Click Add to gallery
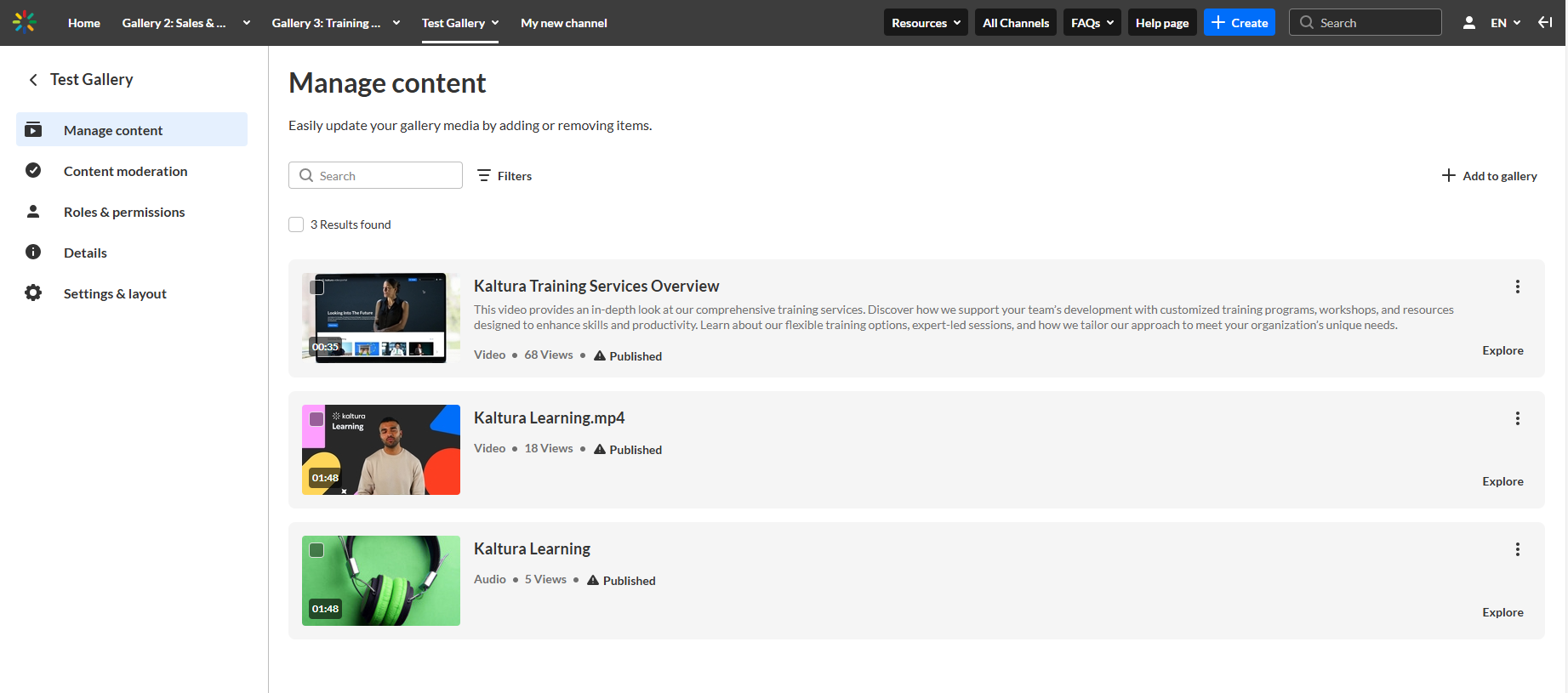Screen dimensions: 1568x693 pyautogui.click(x=1490, y=176)
